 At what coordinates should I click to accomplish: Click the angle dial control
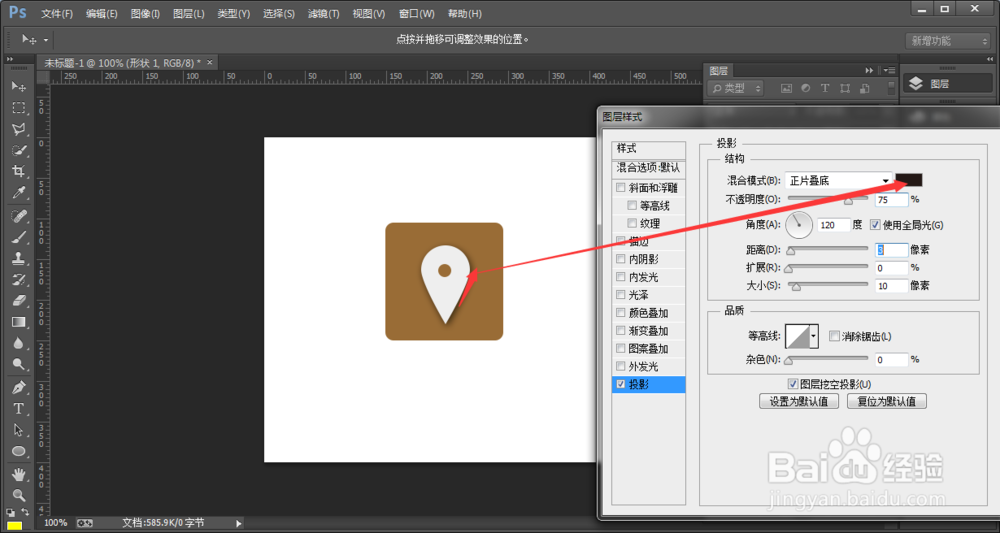tap(799, 224)
